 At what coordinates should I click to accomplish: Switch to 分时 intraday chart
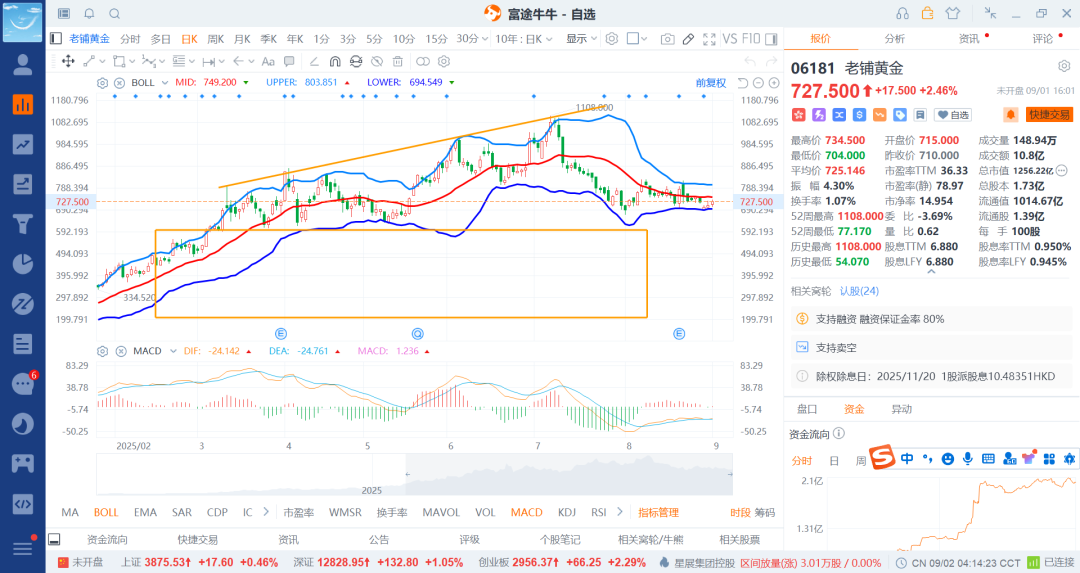tap(130, 39)
